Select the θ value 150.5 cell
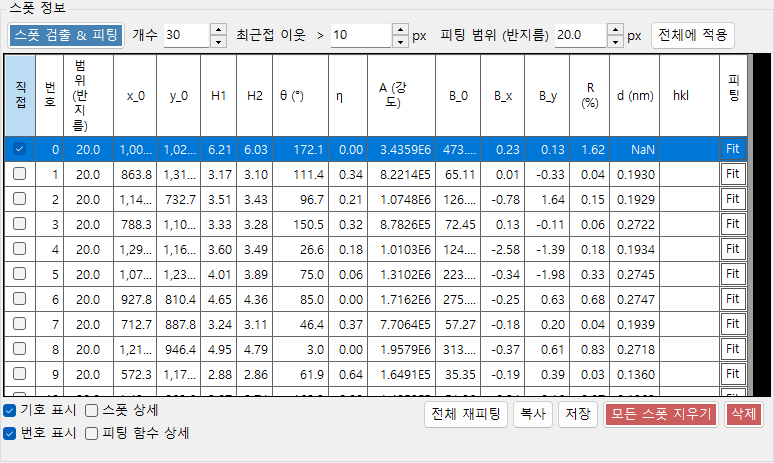This screenshot has width=774, height=463. point(301,225)
